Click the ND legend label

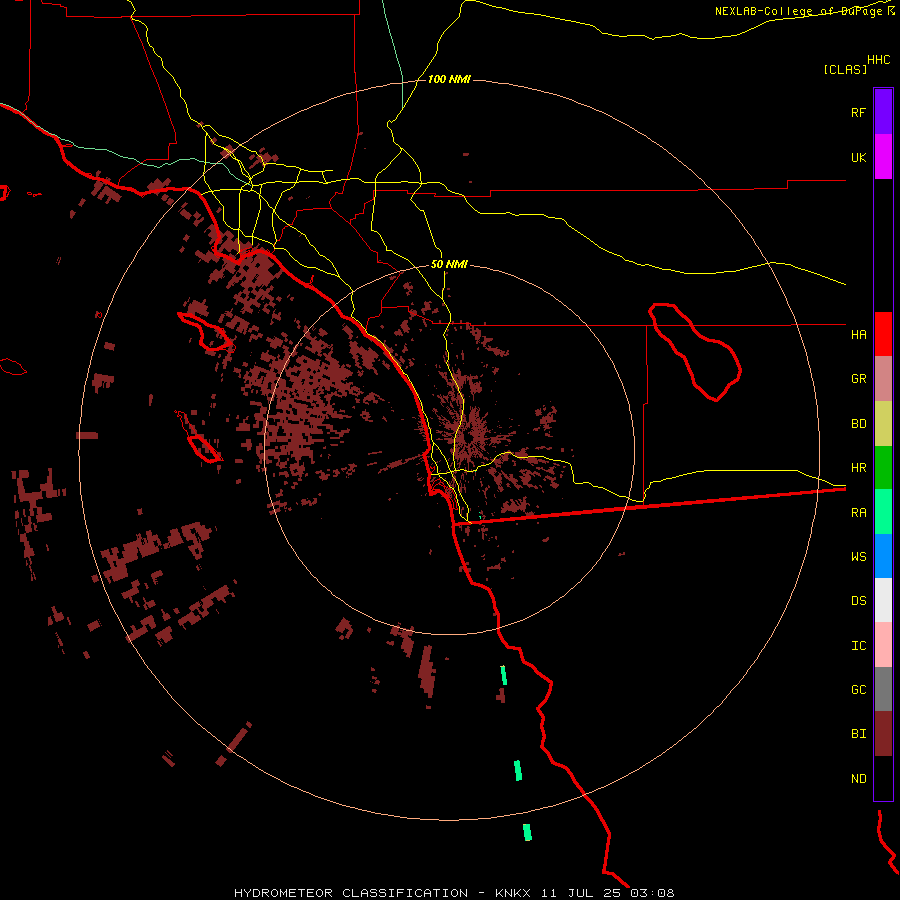(x=858, y=779)
